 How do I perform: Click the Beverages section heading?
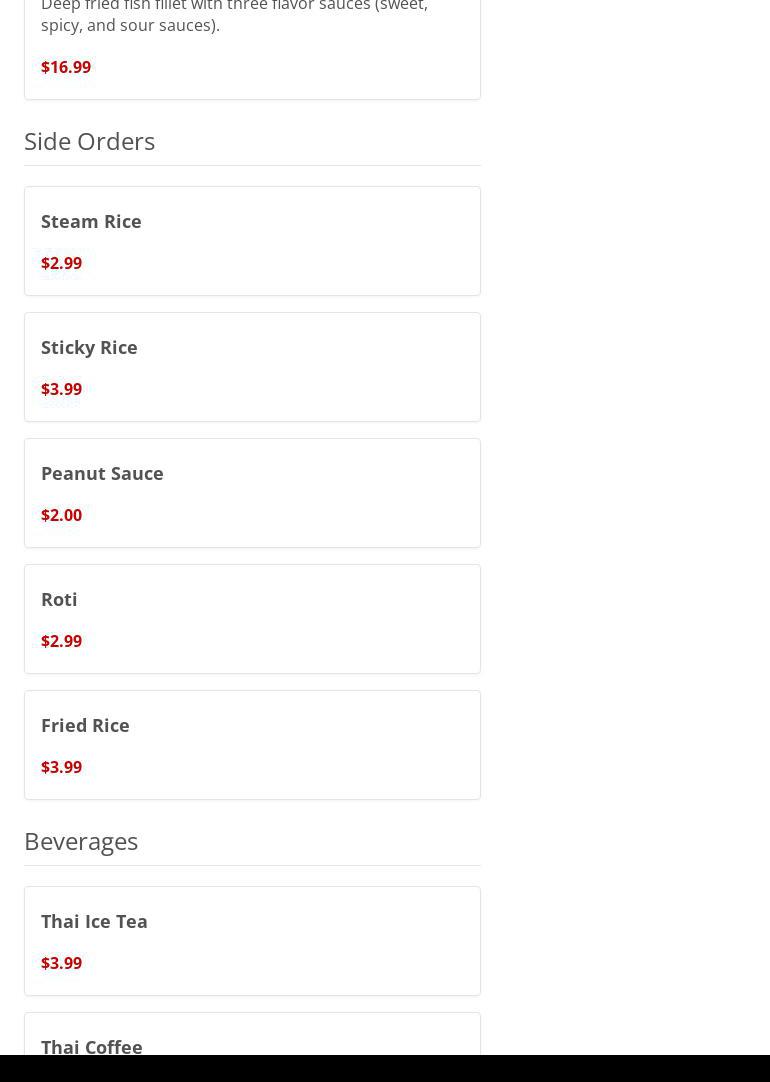coord(81,841)
